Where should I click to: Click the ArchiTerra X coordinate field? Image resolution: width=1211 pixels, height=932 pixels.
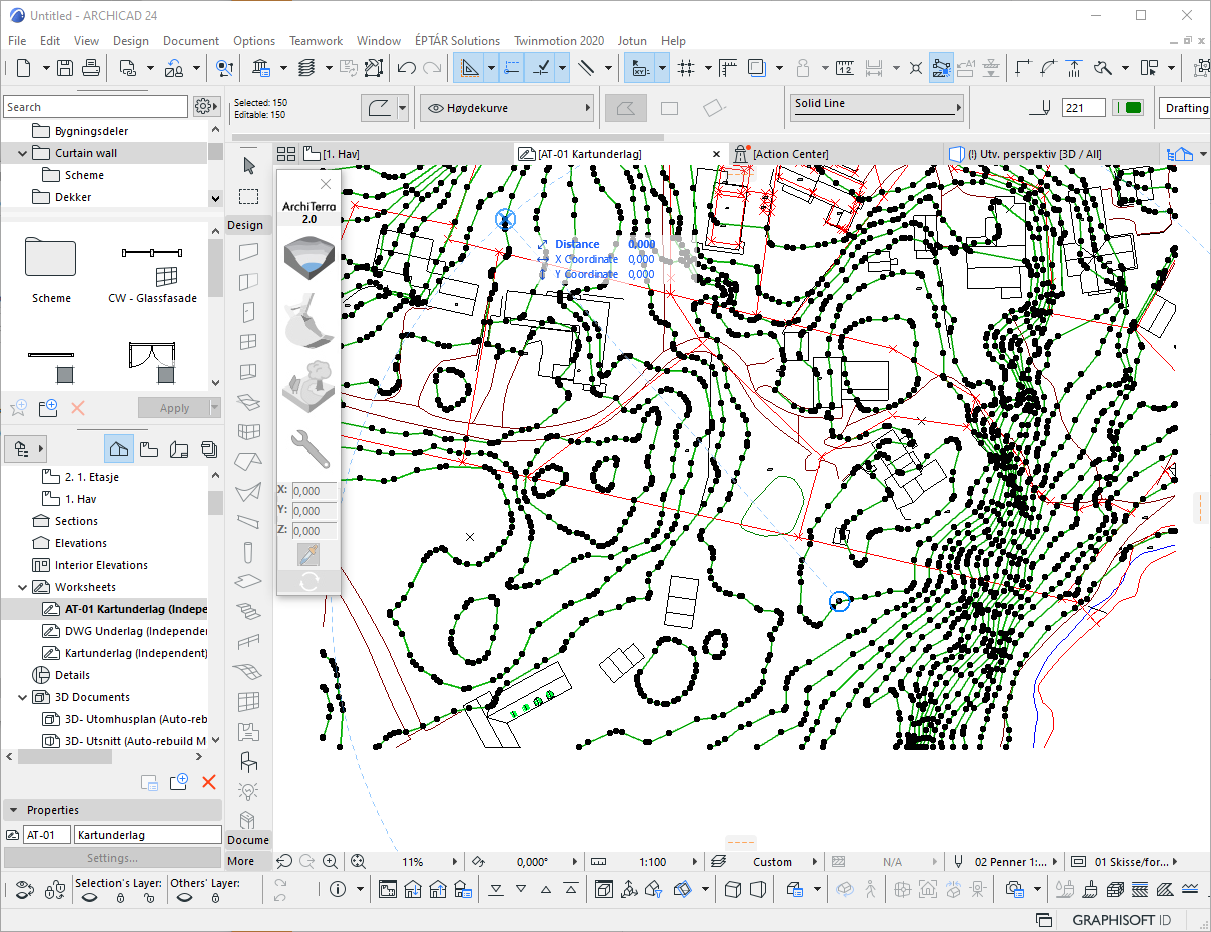coord(314,491)
